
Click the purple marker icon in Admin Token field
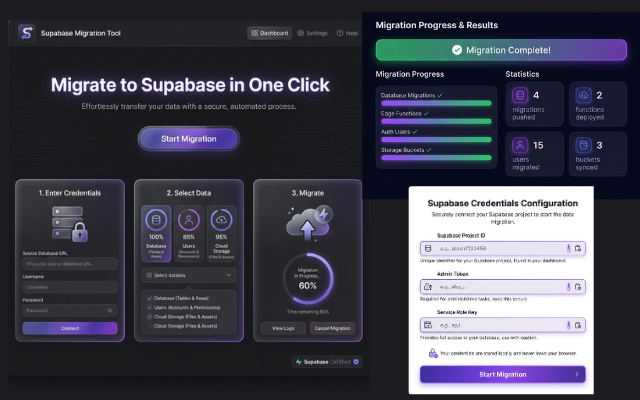pos(568,287)
